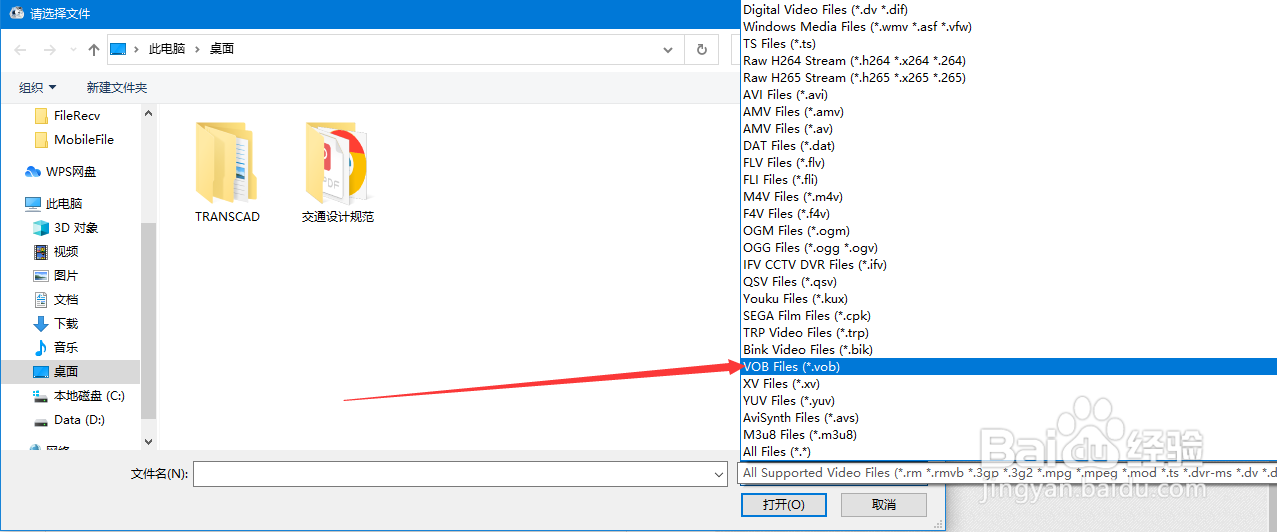The width and height of the screenshot is (1277, 532).
Task: Open the TRANSCAD folder icon
Action: coord(227,161)
